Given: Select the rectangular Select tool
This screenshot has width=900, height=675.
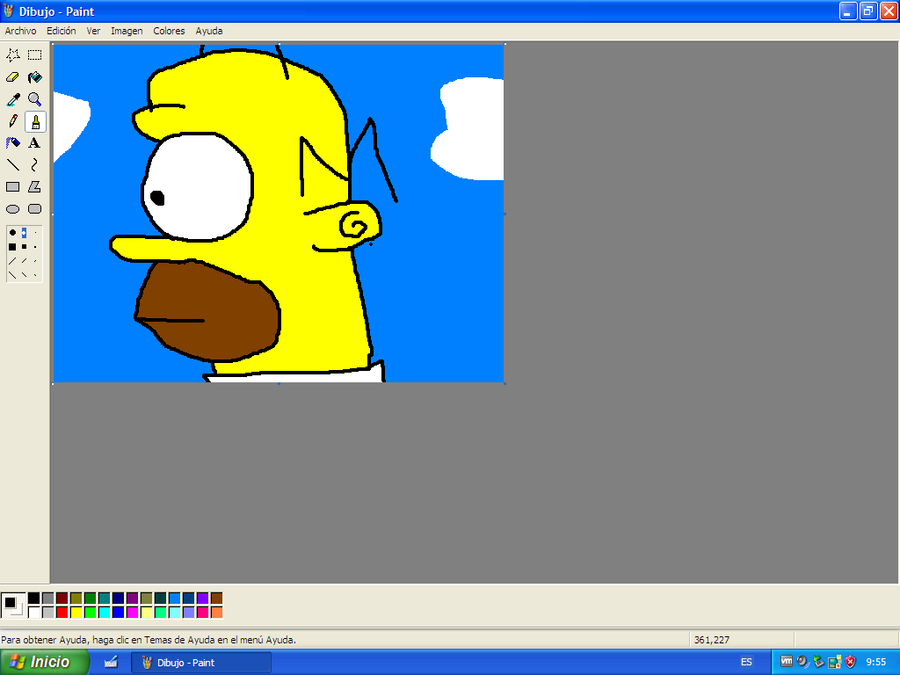Looking at the screenshot, I should (35, 55).
